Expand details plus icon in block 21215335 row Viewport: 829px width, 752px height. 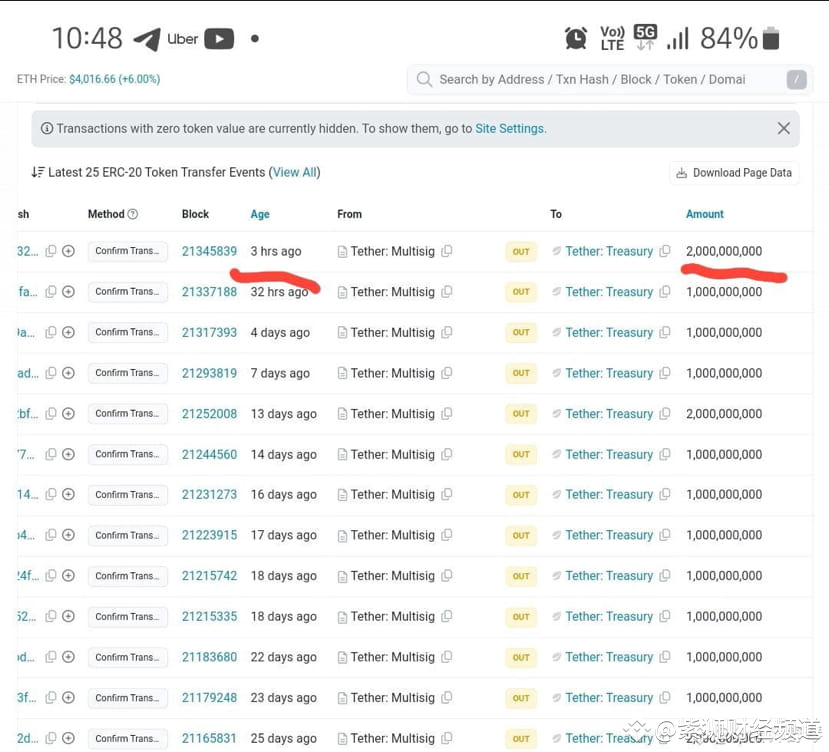pos(68,616)
